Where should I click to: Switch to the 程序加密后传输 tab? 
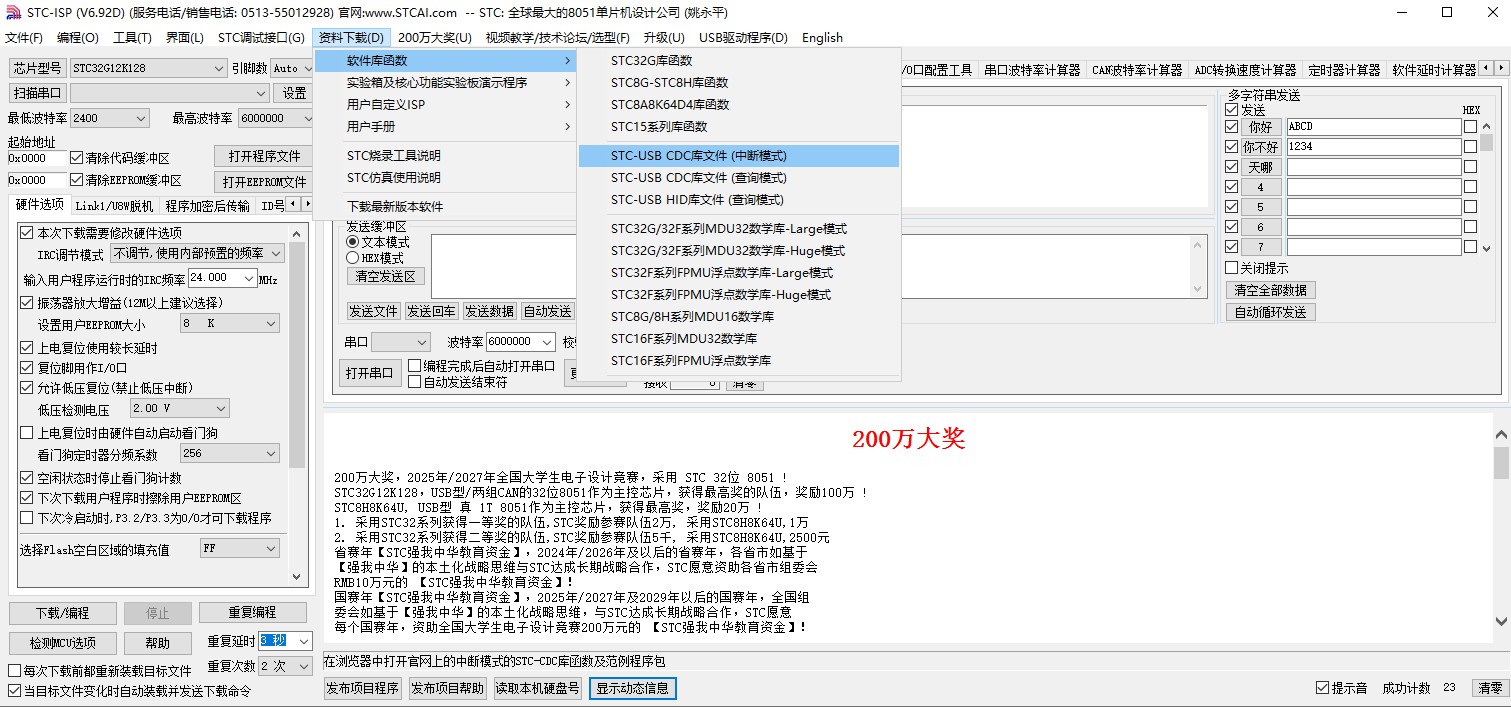207,206
